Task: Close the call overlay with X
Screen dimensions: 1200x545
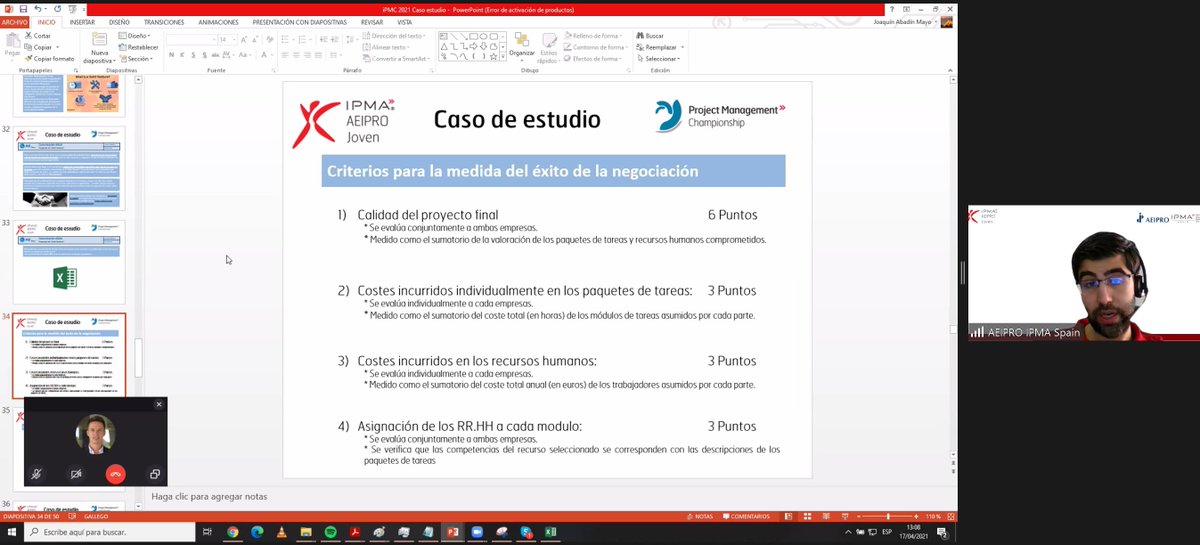Action: 158,404
